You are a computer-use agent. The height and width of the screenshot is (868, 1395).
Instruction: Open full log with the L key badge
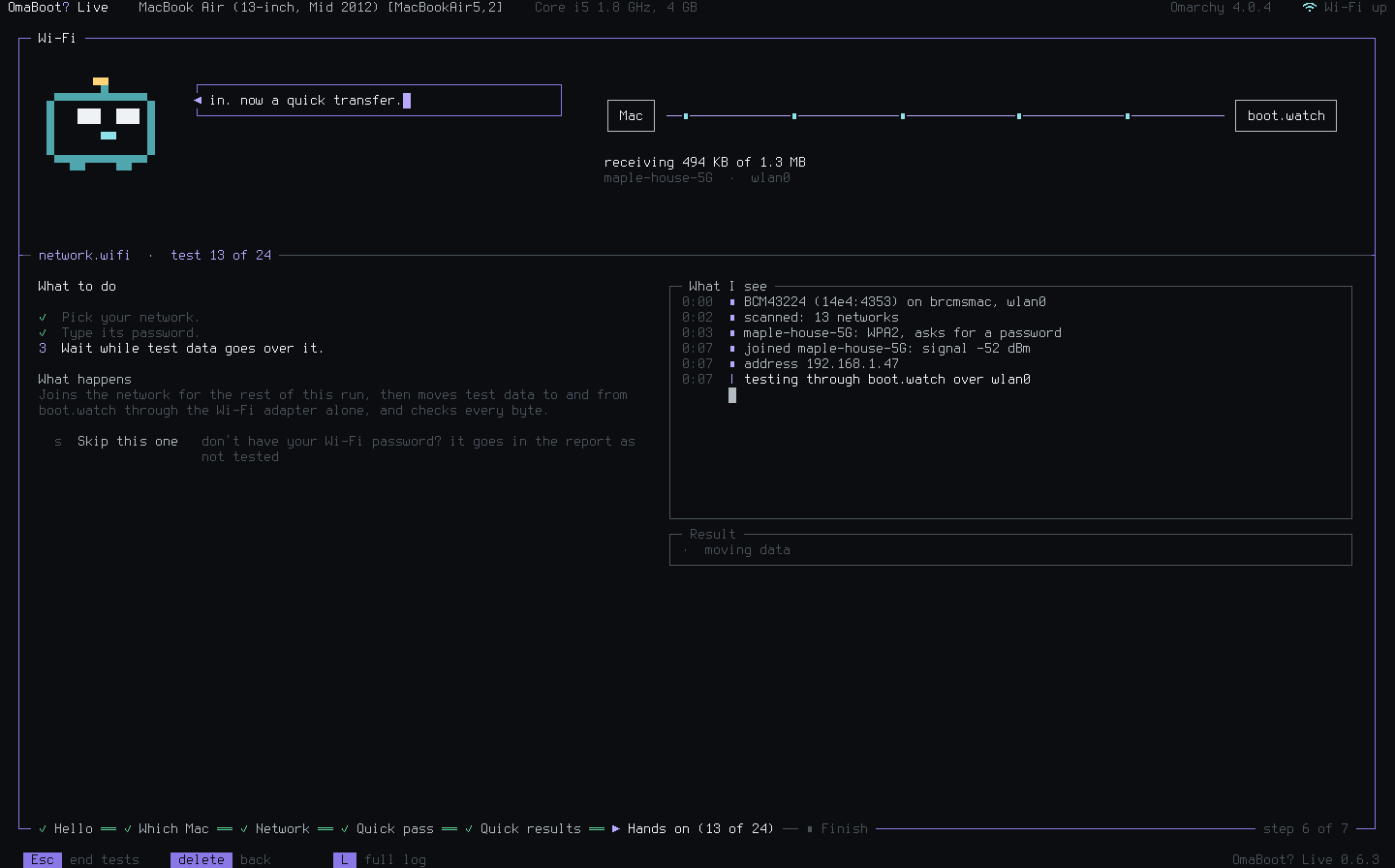[x=345, y=859]
